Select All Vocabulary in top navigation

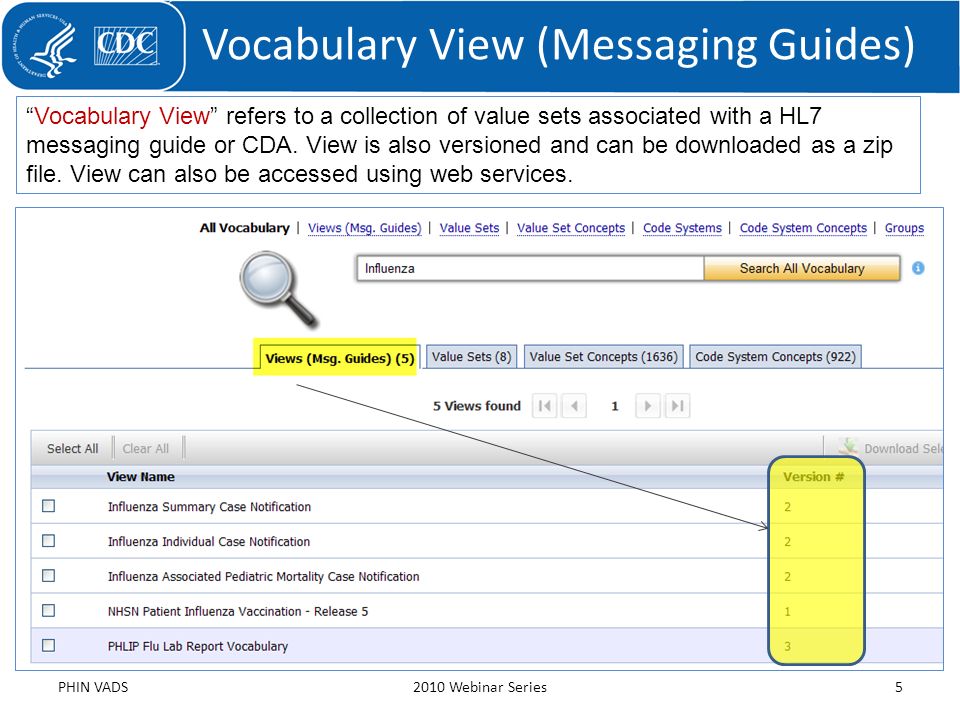coord(244,228)
